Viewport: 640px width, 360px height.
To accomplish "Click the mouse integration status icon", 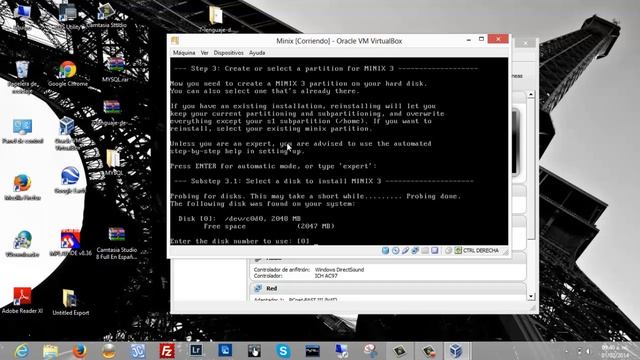I will coord(448,251).
